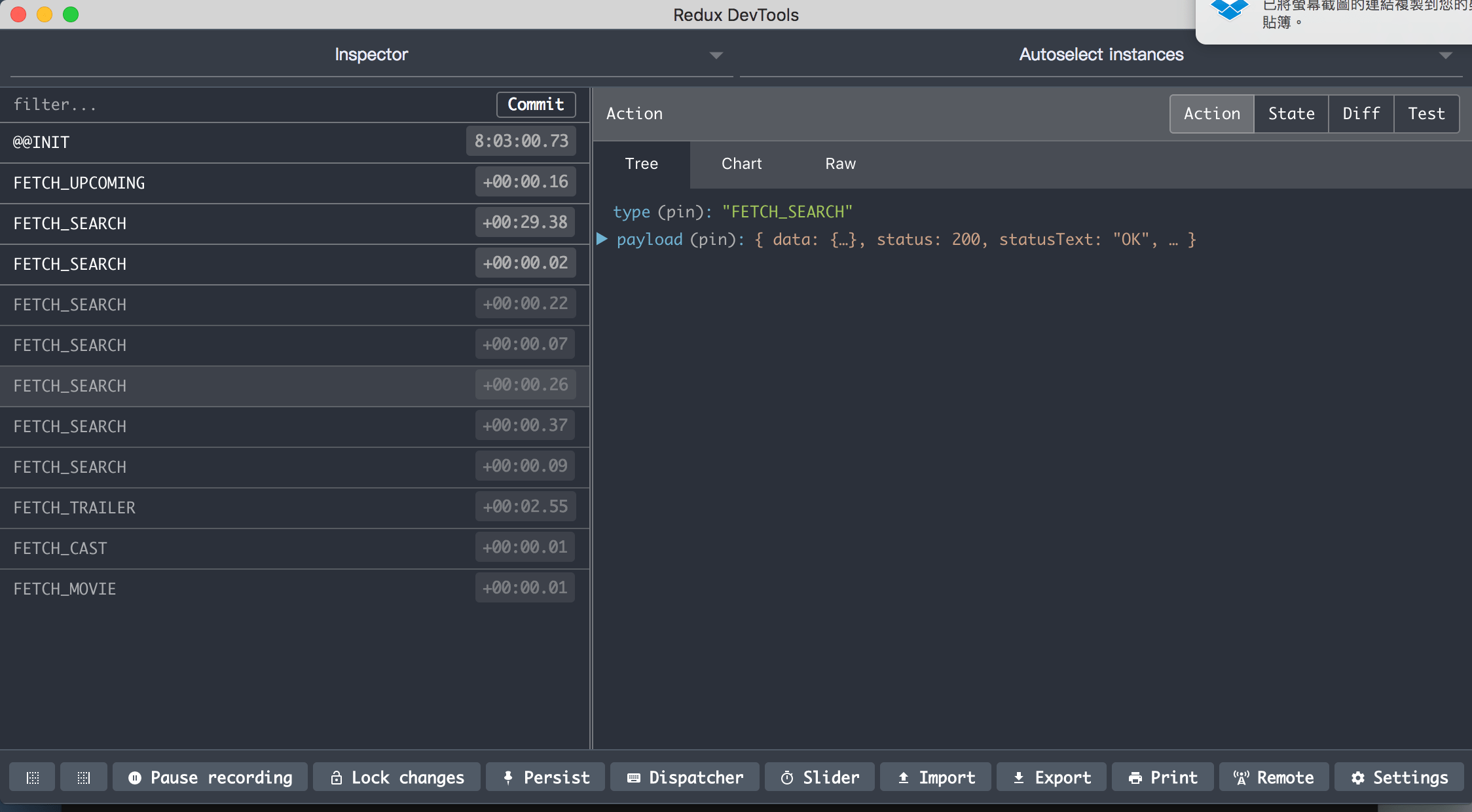The height and width of the screenshot is (812, 1472).
Task: Open the Dispatcher panel
Action: pos(685,777)
